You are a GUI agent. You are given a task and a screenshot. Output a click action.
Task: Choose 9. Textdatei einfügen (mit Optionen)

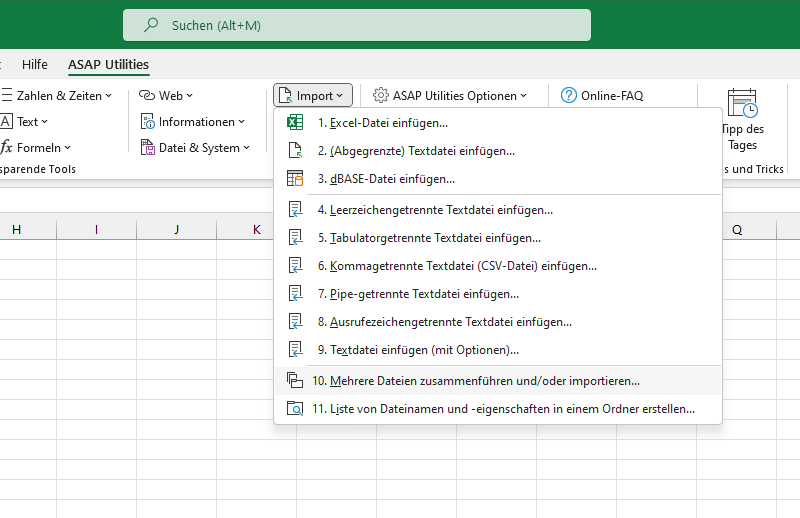(498, 350)
